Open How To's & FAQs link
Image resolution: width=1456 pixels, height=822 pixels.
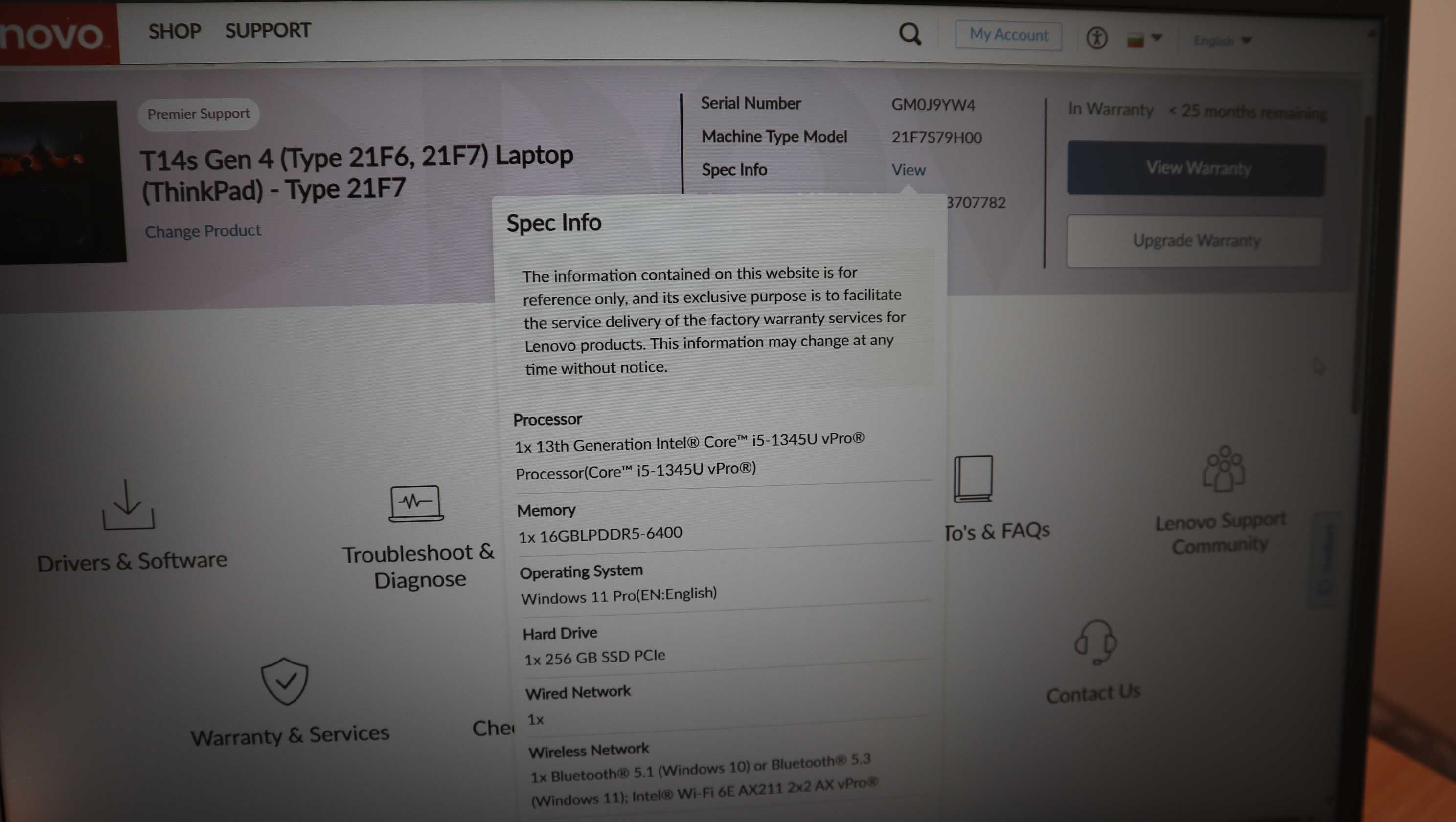[x=998, y=531]
